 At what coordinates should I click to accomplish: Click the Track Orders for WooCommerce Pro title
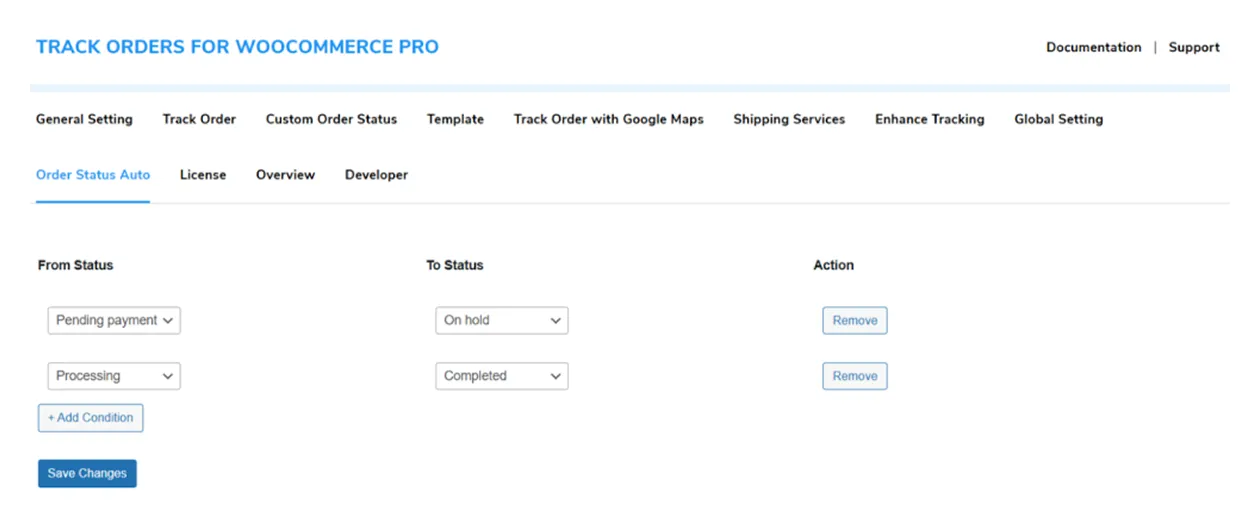point(237,47)
